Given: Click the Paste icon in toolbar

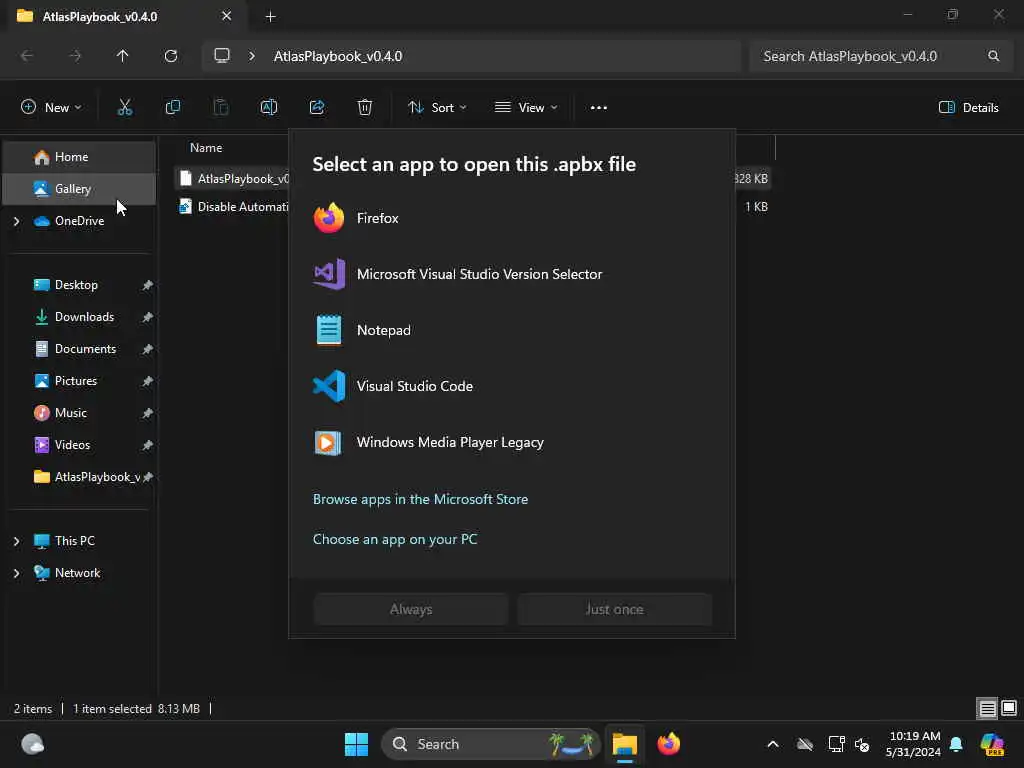Looking at the screenshot, I should point(221,108).
